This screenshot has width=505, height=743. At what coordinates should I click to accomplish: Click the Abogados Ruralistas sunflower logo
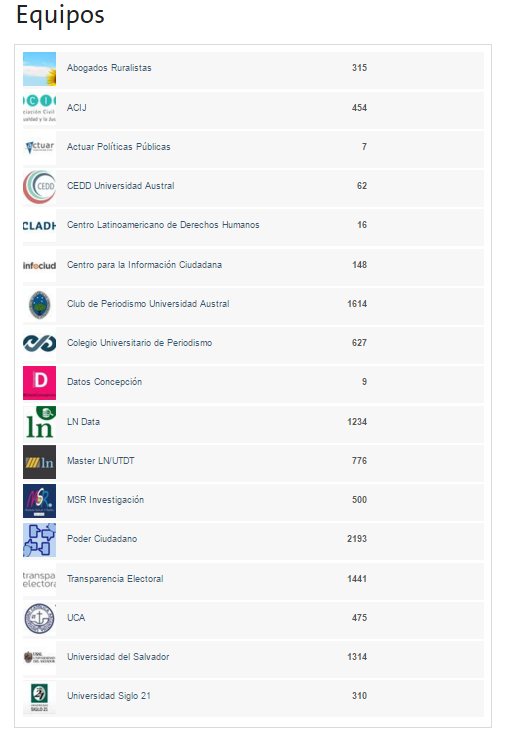tap(39, 69)
